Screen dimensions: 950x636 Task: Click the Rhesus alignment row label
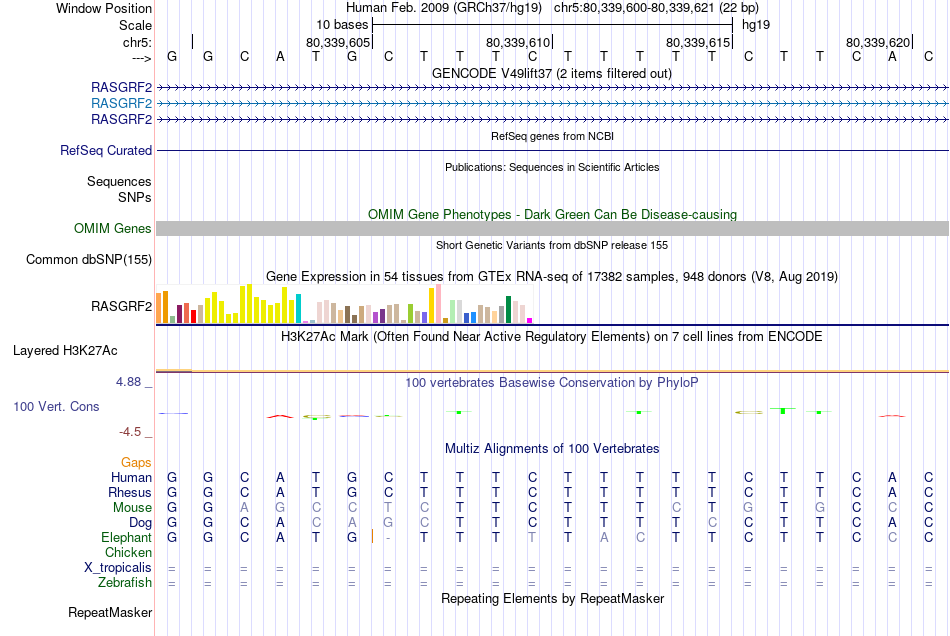[130, 492]
